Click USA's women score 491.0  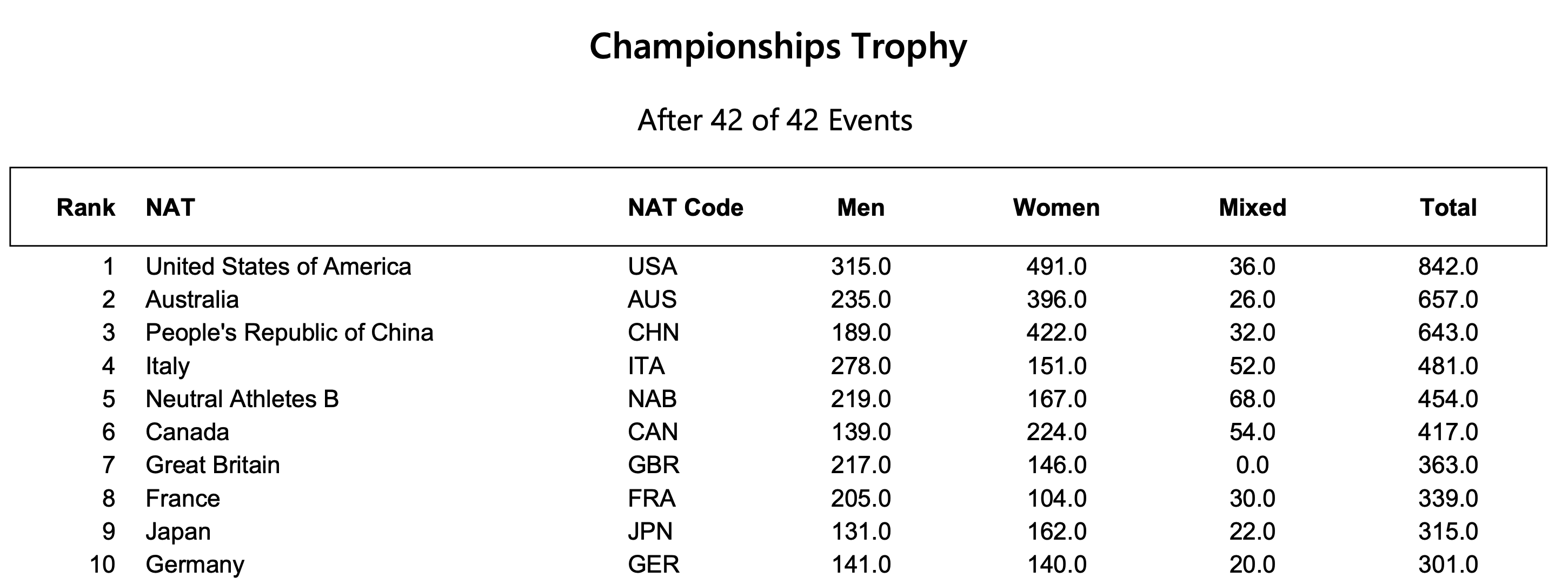point(1055,267)
